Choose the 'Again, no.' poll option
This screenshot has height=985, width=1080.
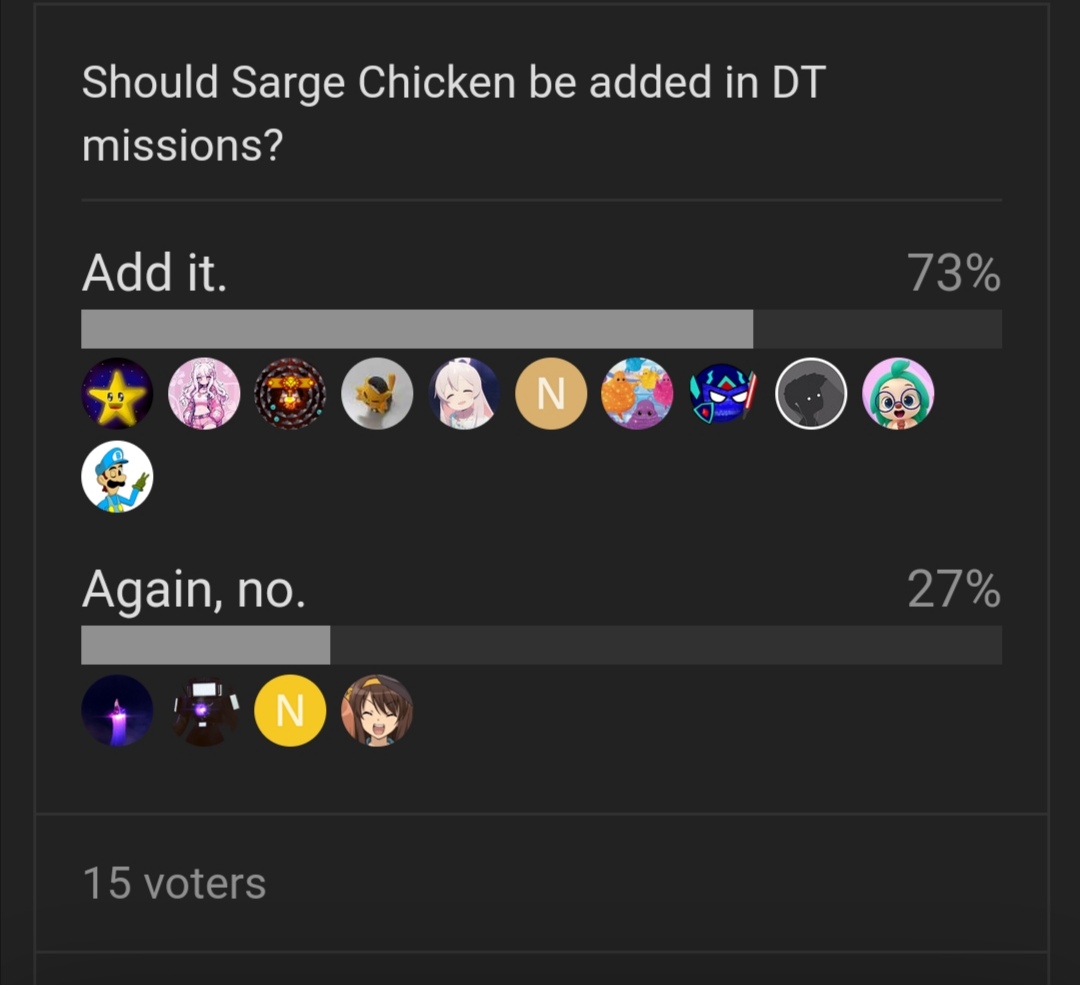pyautogui.click(x=193, y=590)
